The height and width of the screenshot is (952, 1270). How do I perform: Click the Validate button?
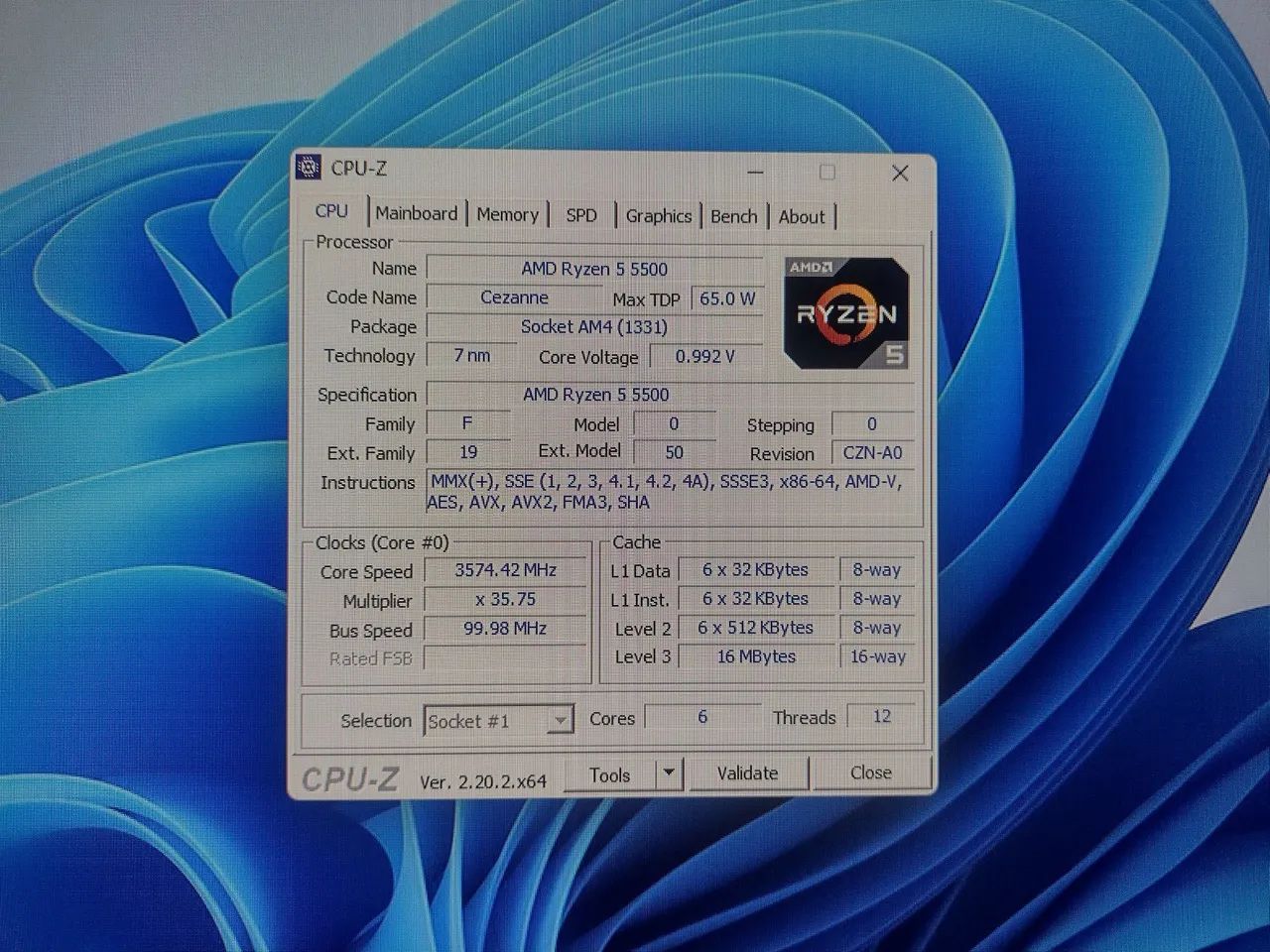pos(747,773)
